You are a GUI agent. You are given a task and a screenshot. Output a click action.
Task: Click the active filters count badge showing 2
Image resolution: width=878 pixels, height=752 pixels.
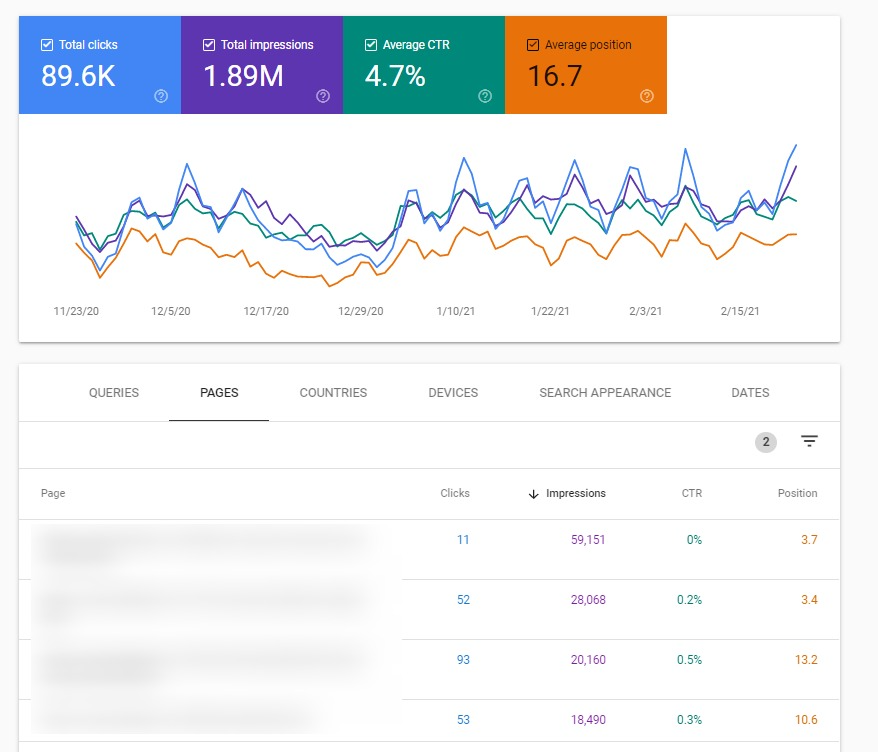click(x=765, y=441)
